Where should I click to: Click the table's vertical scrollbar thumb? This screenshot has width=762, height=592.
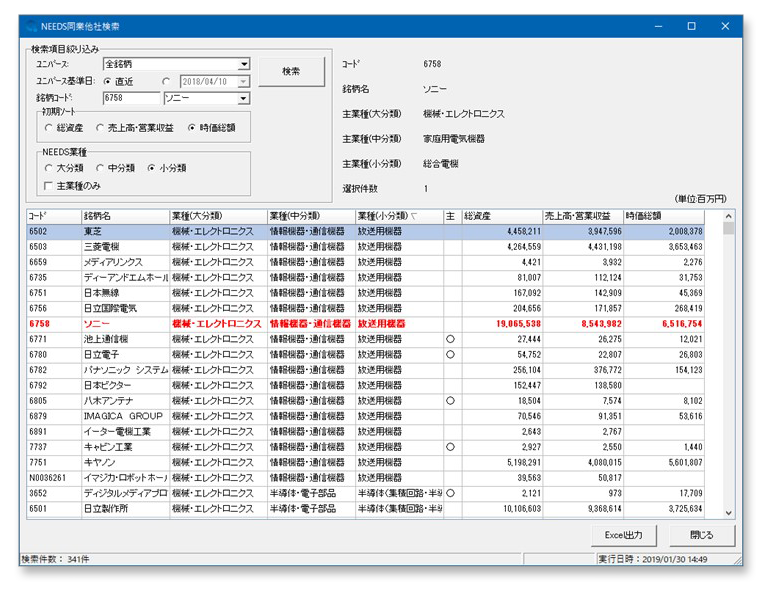[x=728, y=228]
